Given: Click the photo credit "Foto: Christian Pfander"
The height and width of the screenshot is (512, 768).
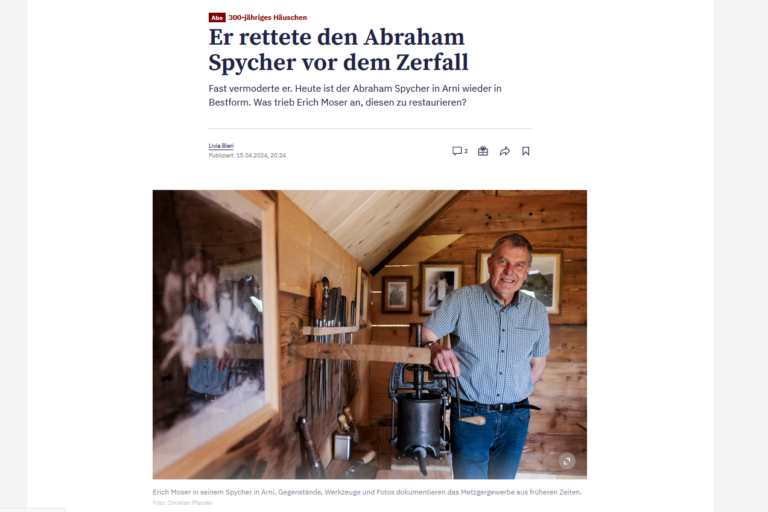Looking at the screenshot, I should coord(182,503).
